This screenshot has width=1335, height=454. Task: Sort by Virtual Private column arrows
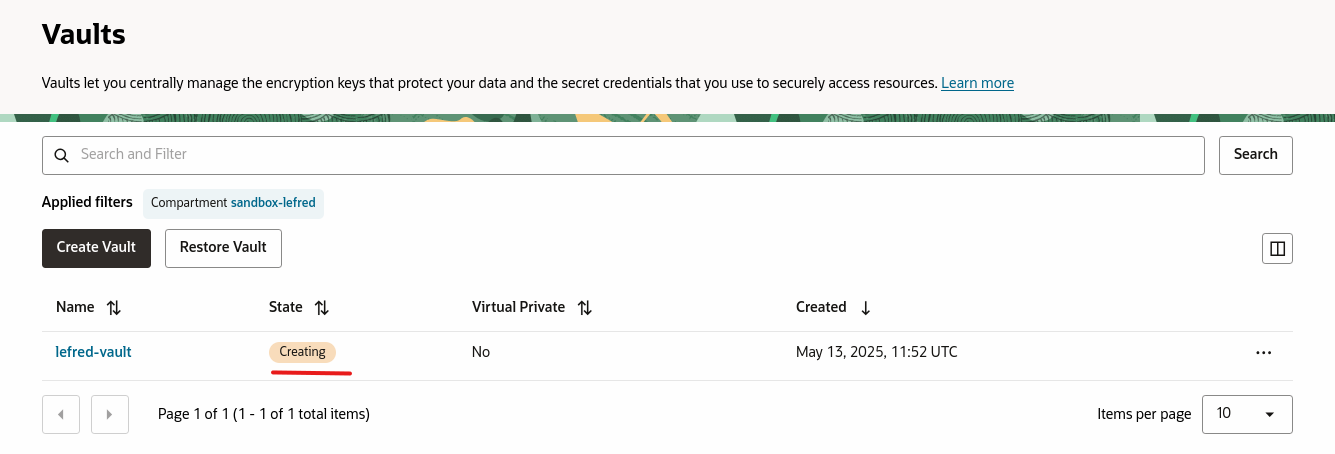click(585, 308)
